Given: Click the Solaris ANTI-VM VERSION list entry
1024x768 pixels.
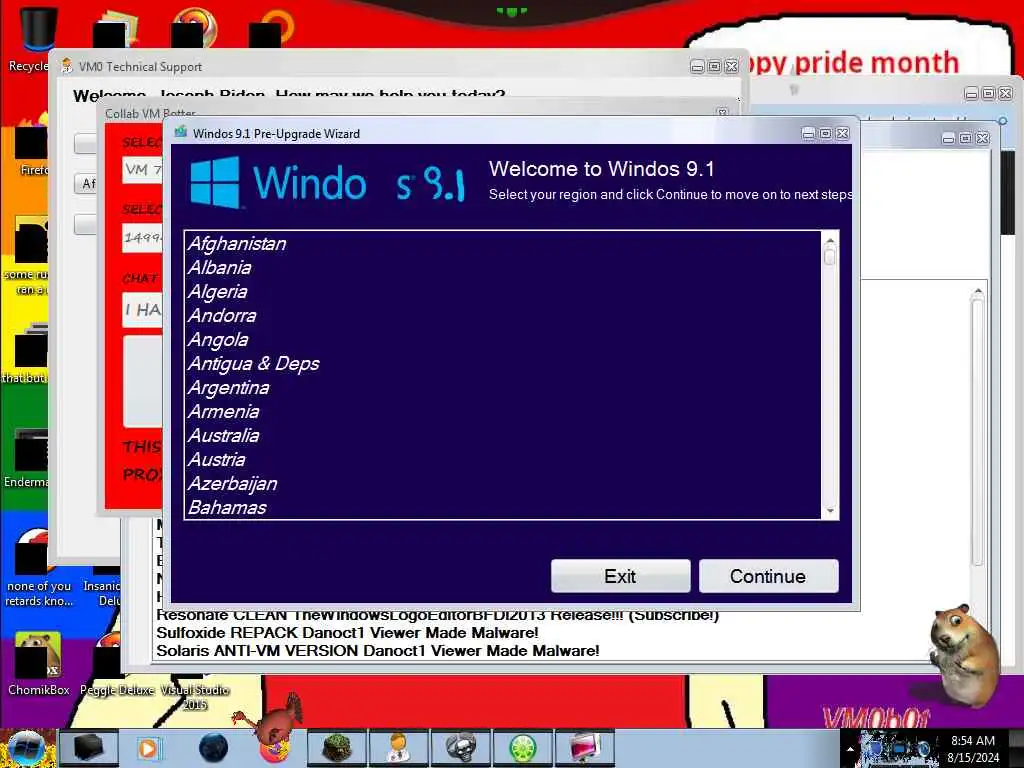Looking at the screenshot, I should pos(377,650).
